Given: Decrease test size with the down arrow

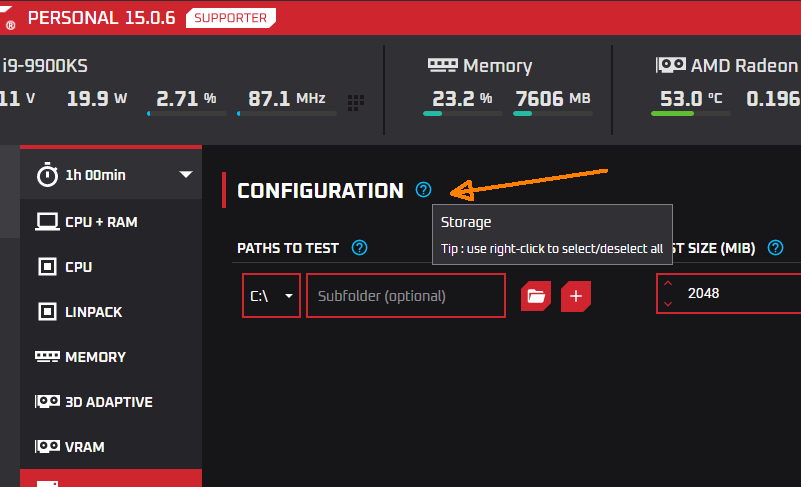Looking at the screenshot, I should click(668, 304).
